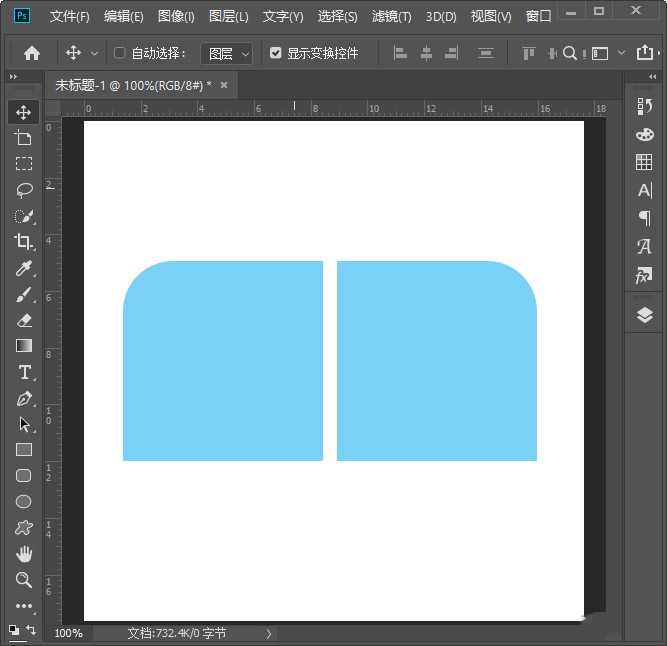Select the Hand tool

pos(24,554)
